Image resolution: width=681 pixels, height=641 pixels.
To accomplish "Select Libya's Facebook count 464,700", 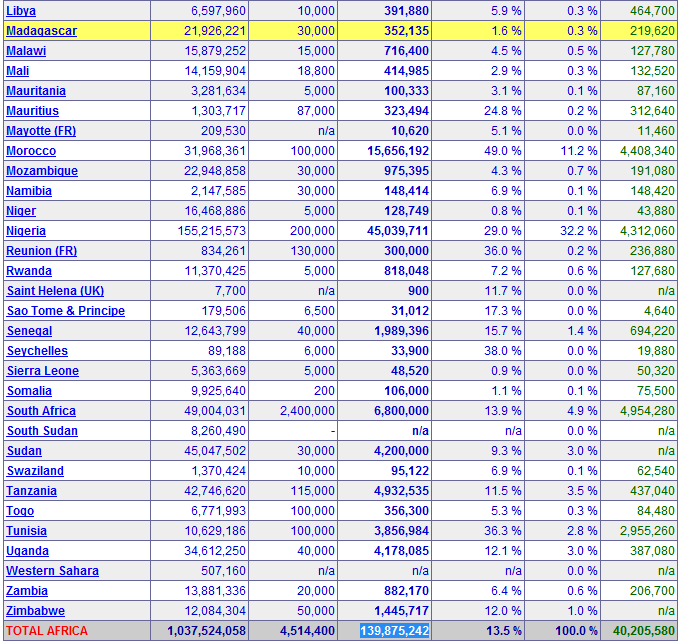I will click(652, 11).
